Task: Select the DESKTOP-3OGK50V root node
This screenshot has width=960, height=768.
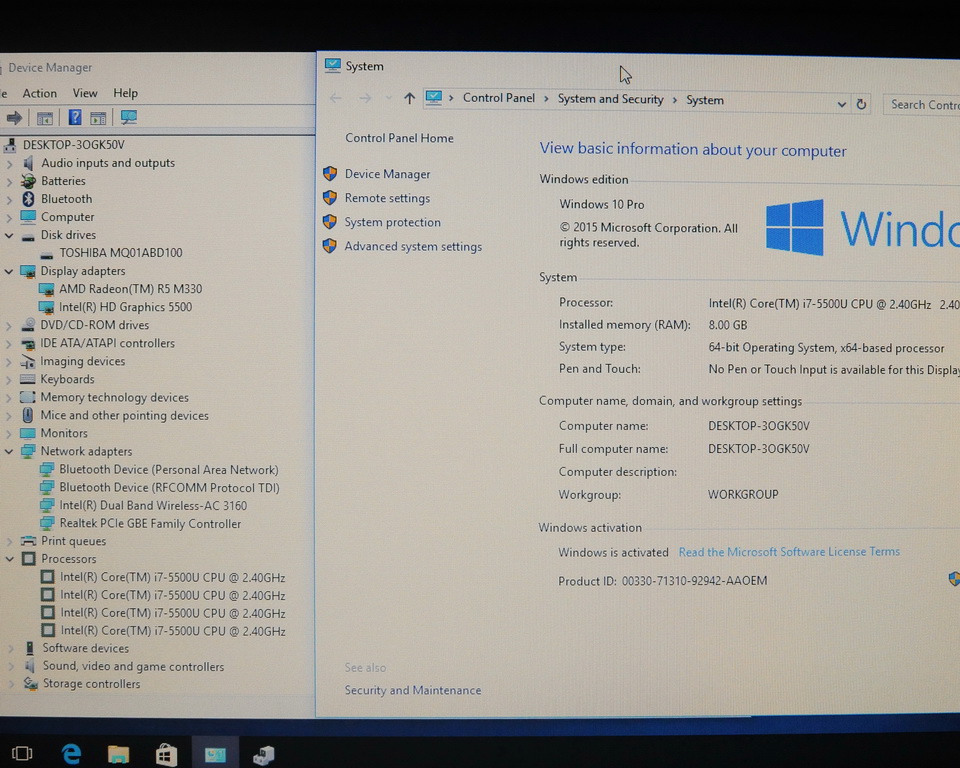Action: point(73,145)
